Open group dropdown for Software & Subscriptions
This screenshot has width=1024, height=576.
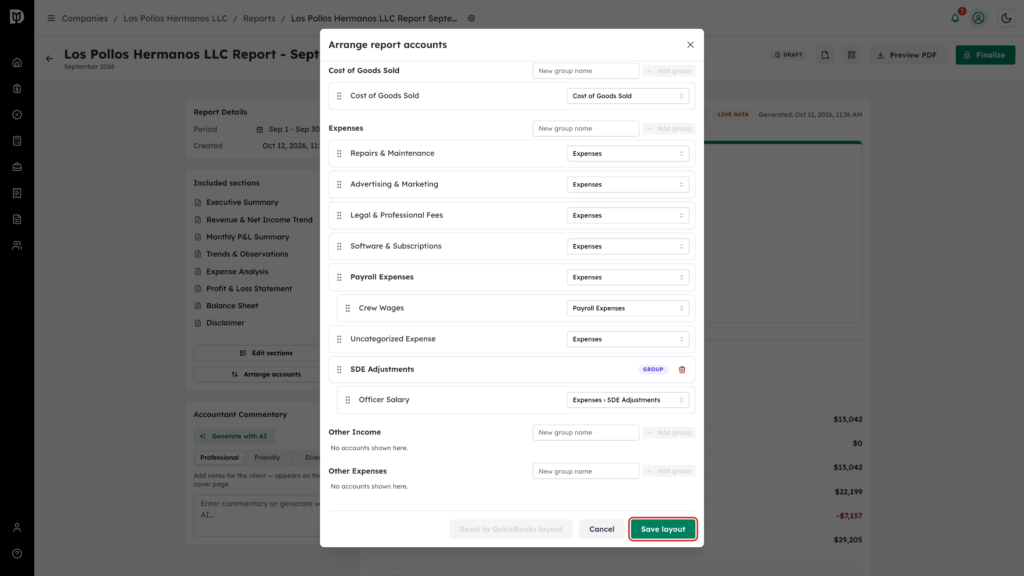click(628, 246)
